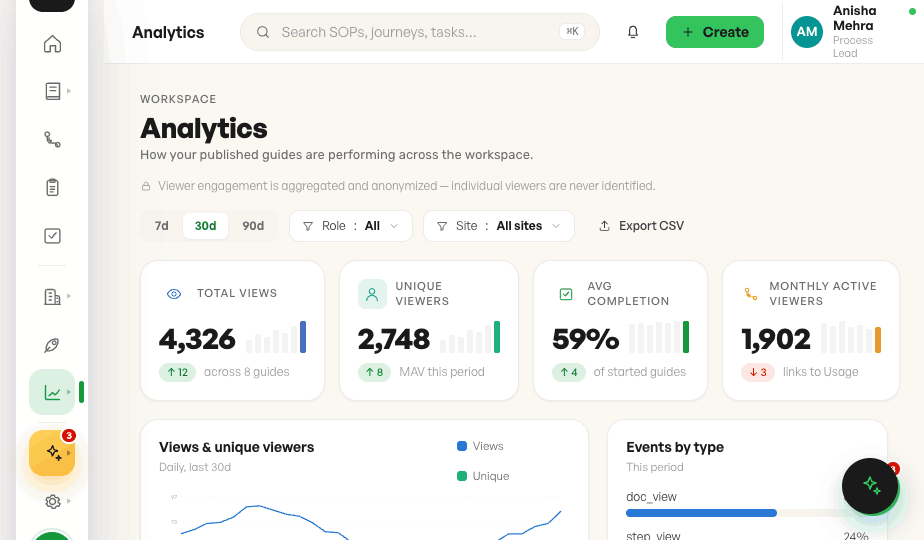
Task: Expand the Analytics sidebar submenu arrow
Action: [69, 391]
